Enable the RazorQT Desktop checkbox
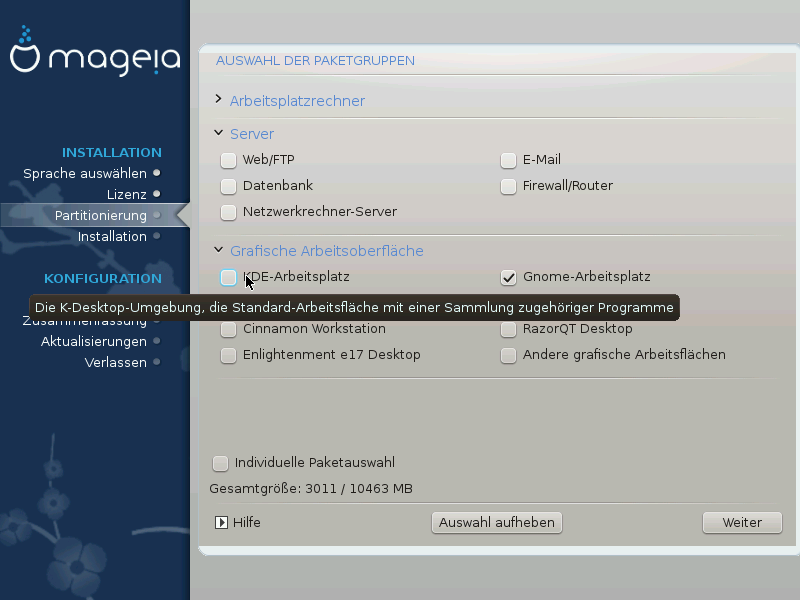 click(508, 330)
